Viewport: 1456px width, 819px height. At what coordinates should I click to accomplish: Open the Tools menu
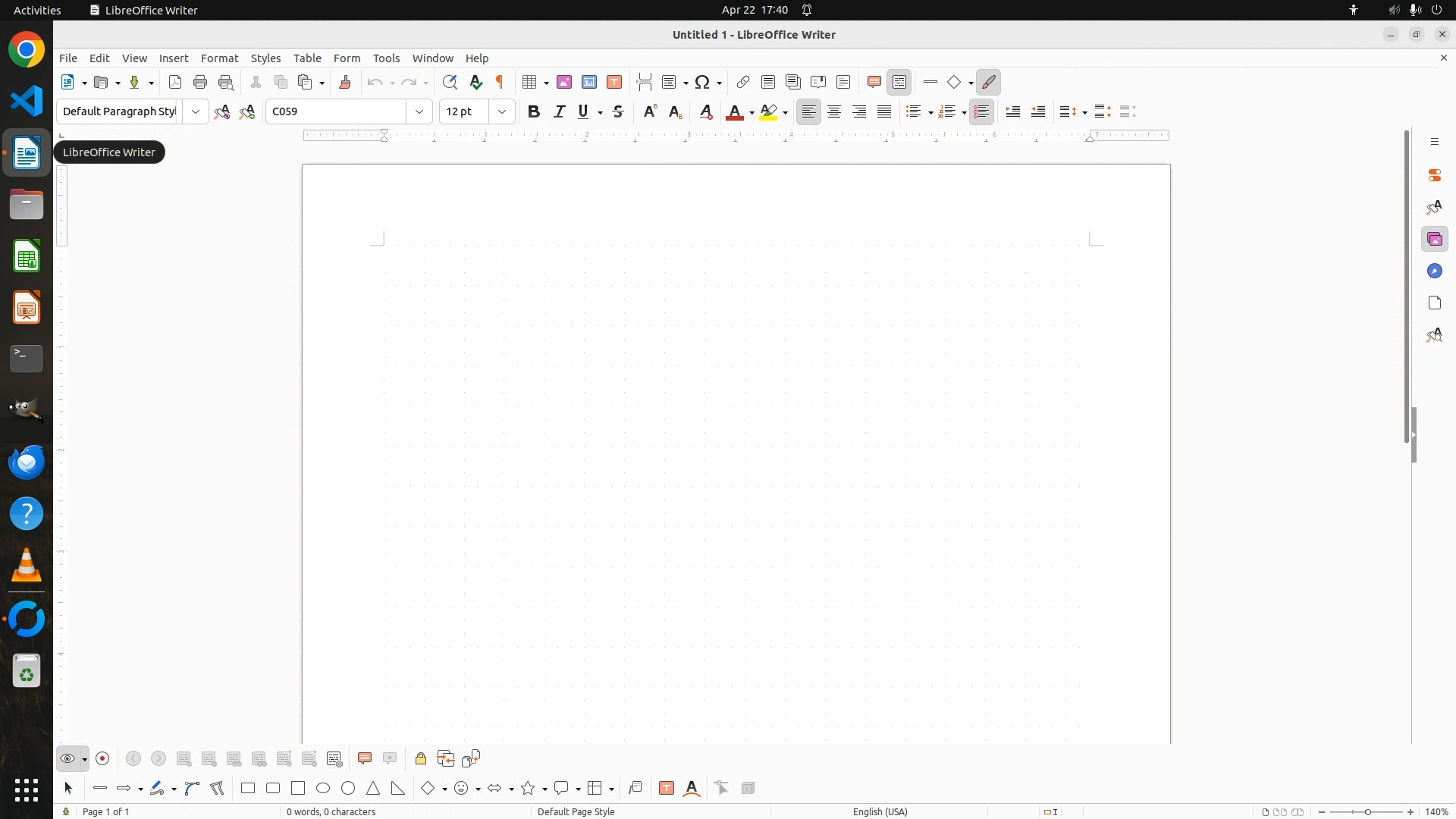point(386,58)
